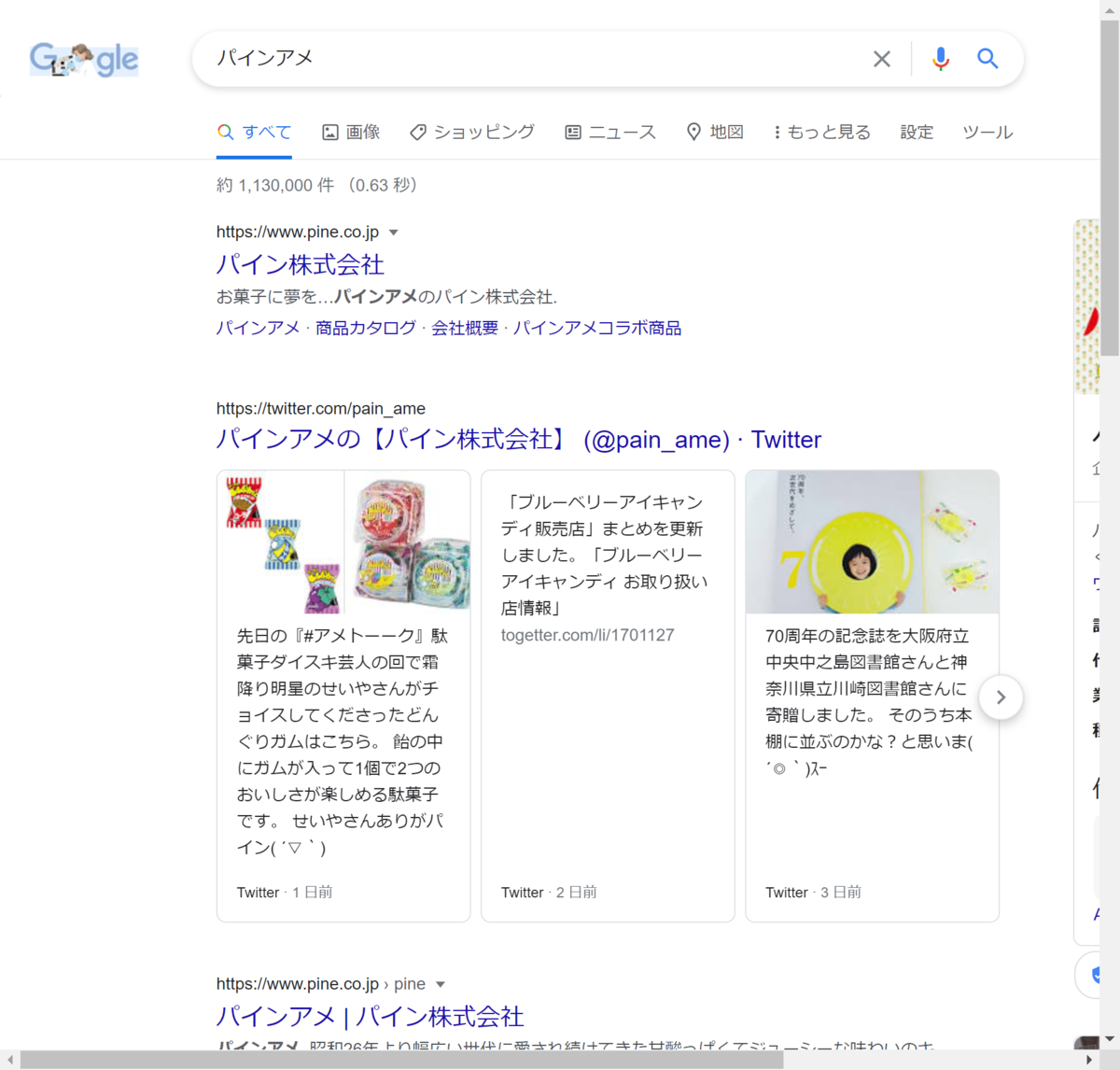Open the ツール tools menu

click(987, 132)
